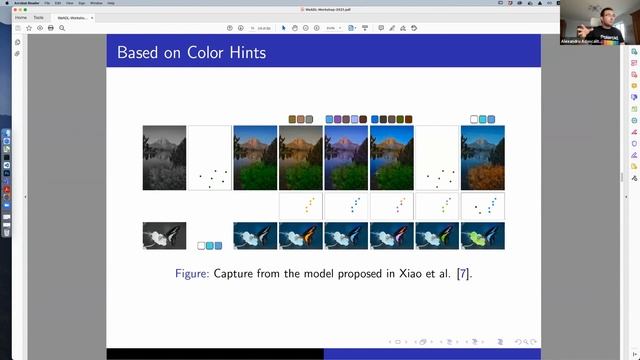Zoom out with the minus button
The image size is (640, 360).
pyautogui.click(x=306, y=28)
